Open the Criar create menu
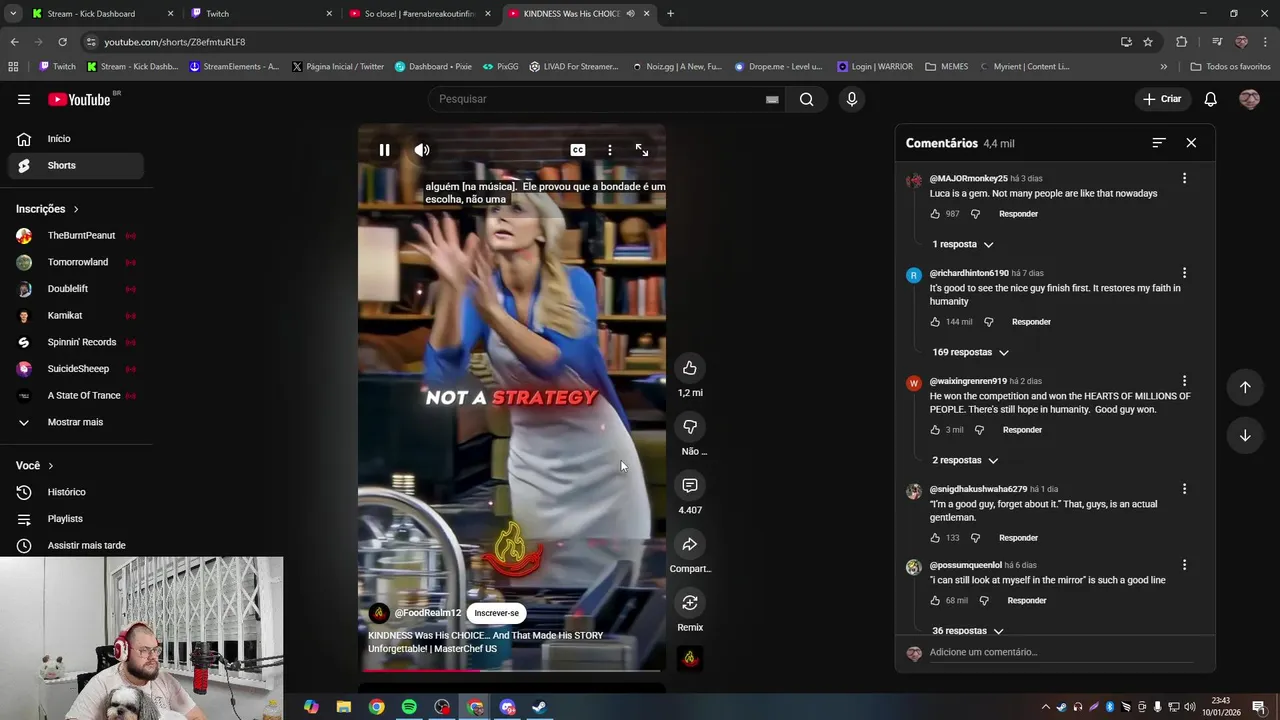Image resolution: width=1280 pixels, height=720 pixels. 1162,99
